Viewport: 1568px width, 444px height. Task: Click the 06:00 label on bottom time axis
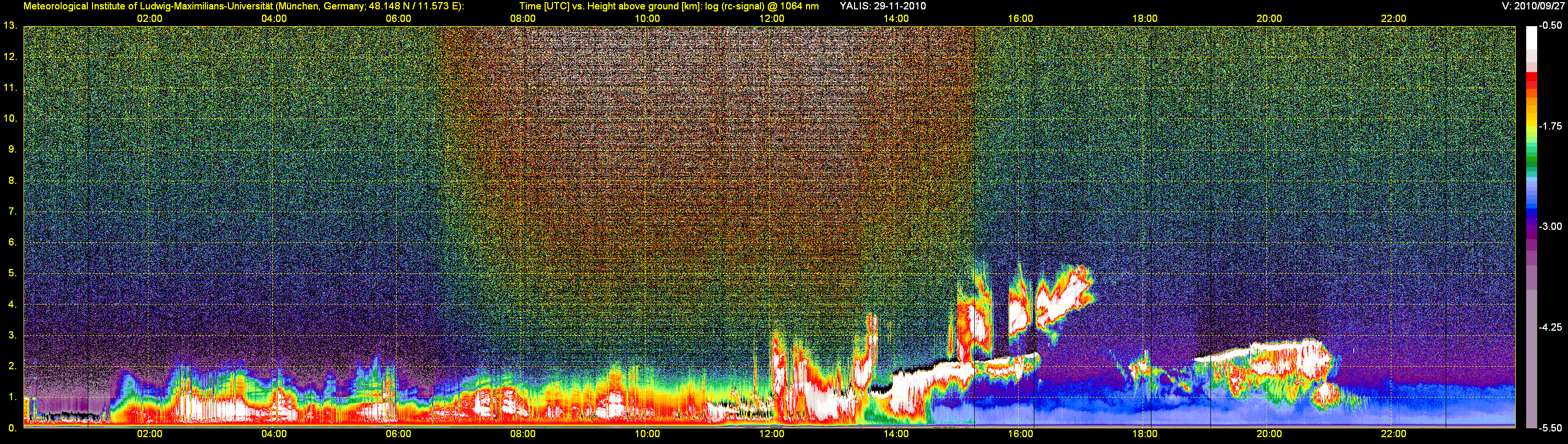399,434
